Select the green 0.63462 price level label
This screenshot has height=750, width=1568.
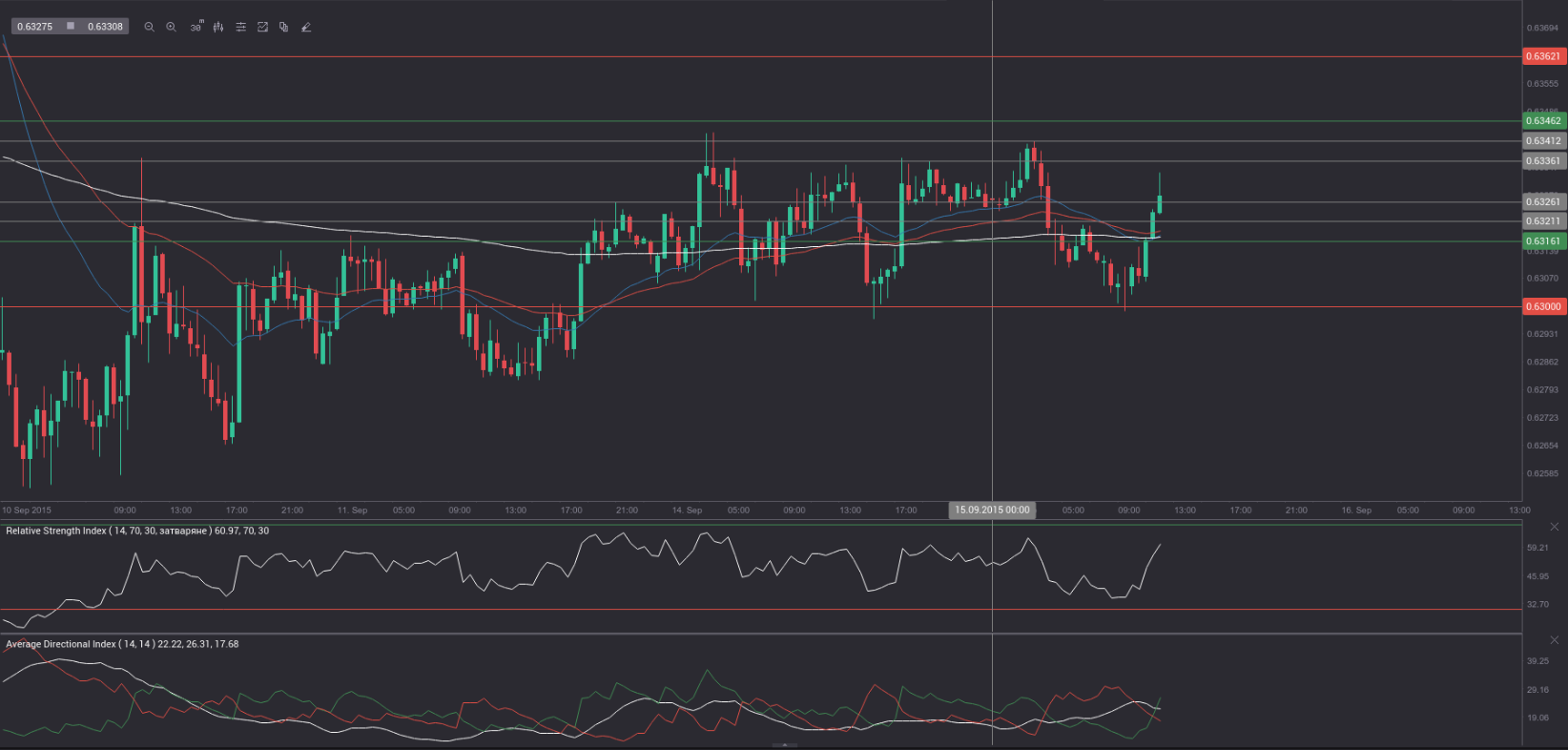tap(1543, 121)
